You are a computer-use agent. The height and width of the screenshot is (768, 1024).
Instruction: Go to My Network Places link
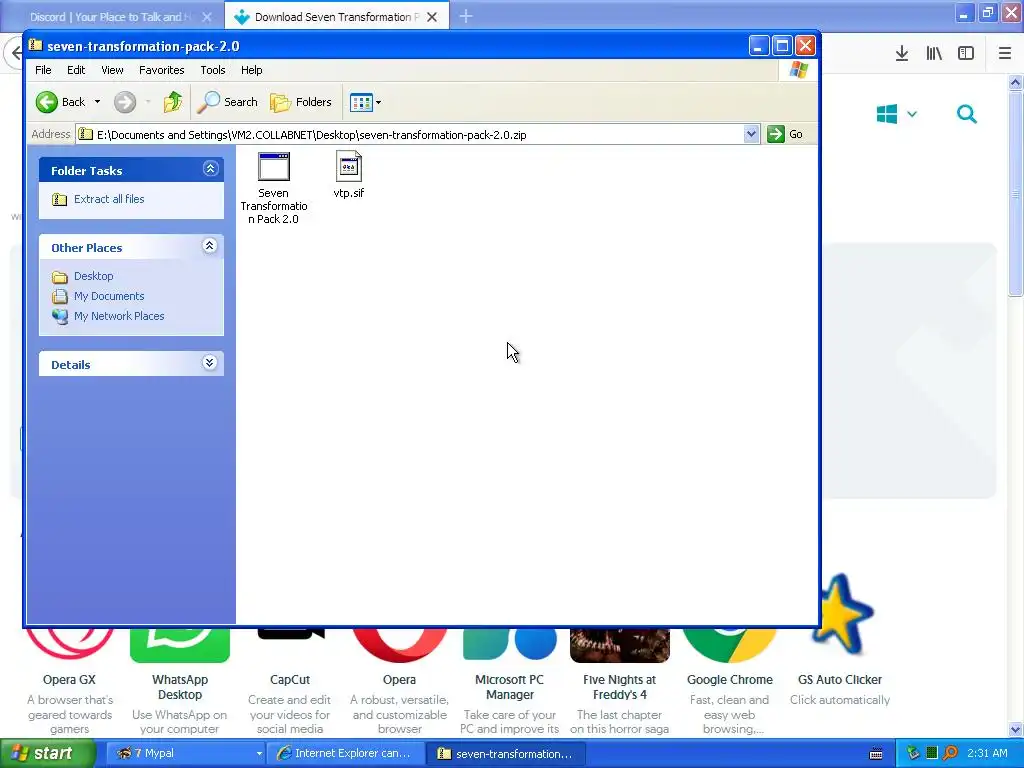point(119,316)
